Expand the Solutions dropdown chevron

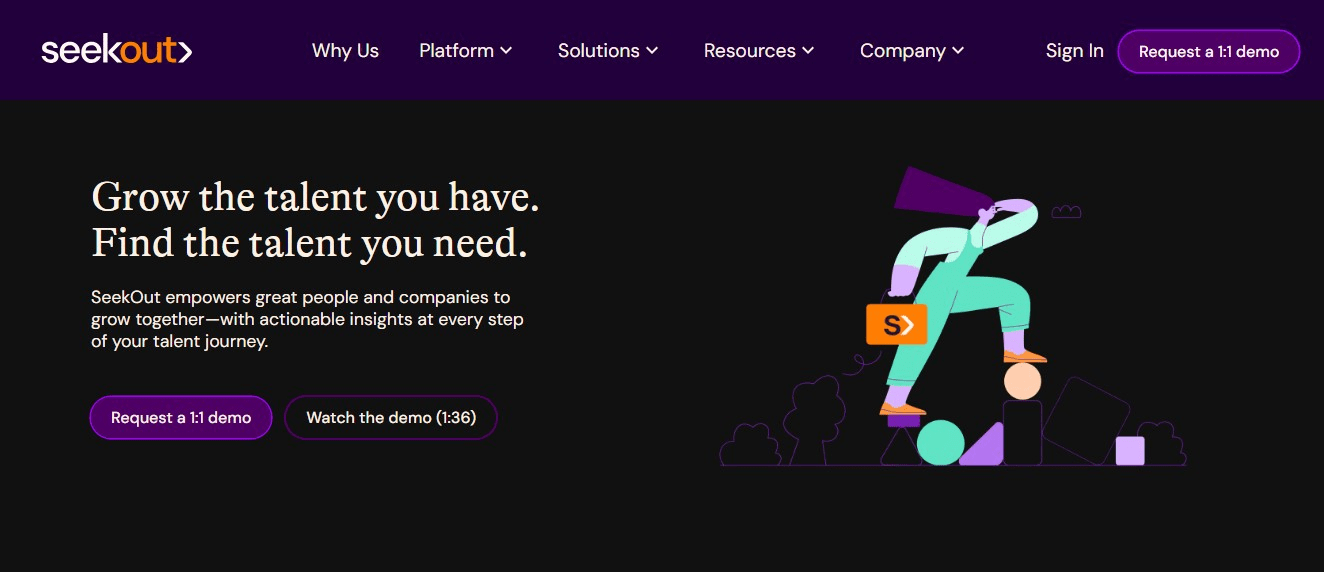tap(652, 51)
